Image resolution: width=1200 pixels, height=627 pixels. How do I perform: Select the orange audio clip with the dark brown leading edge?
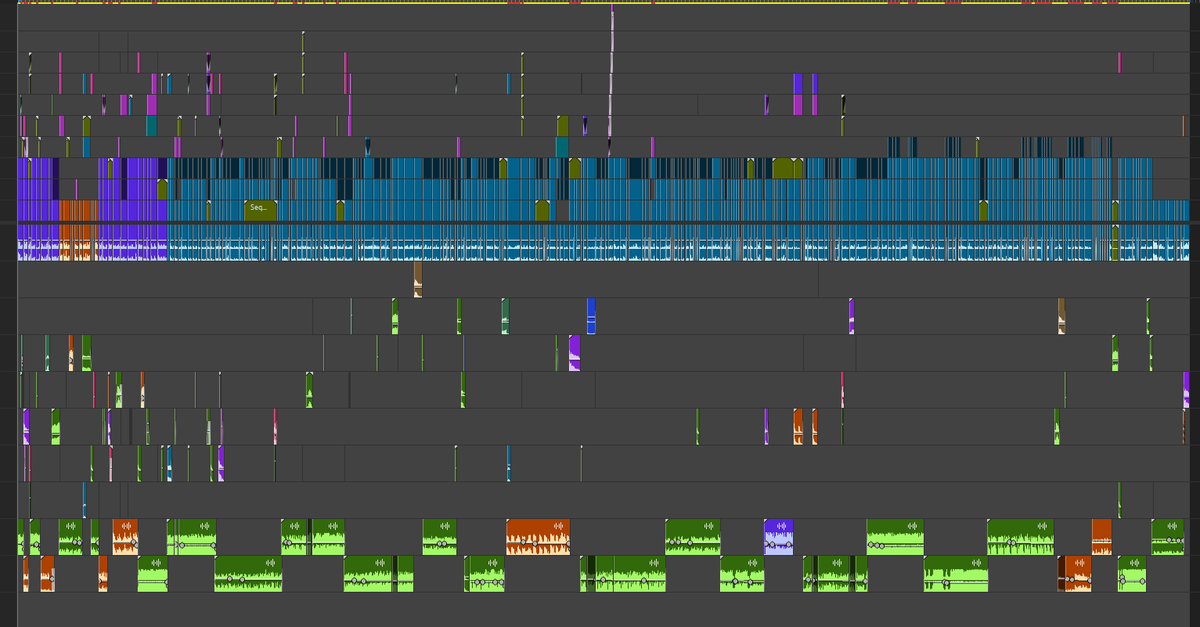pyautogui.click(x=1075, y=574)
